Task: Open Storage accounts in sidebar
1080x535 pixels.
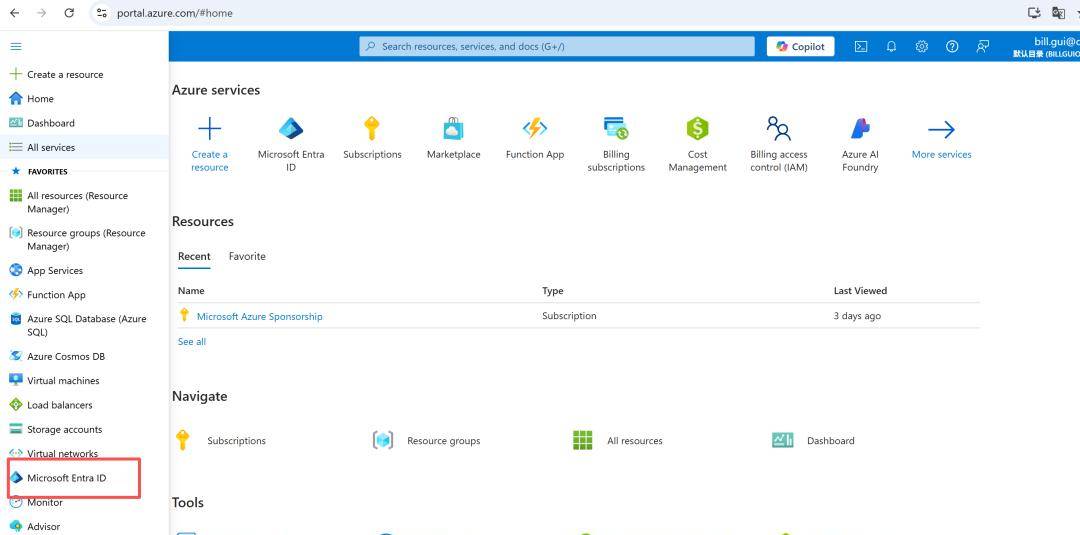Action: [56, 430]
